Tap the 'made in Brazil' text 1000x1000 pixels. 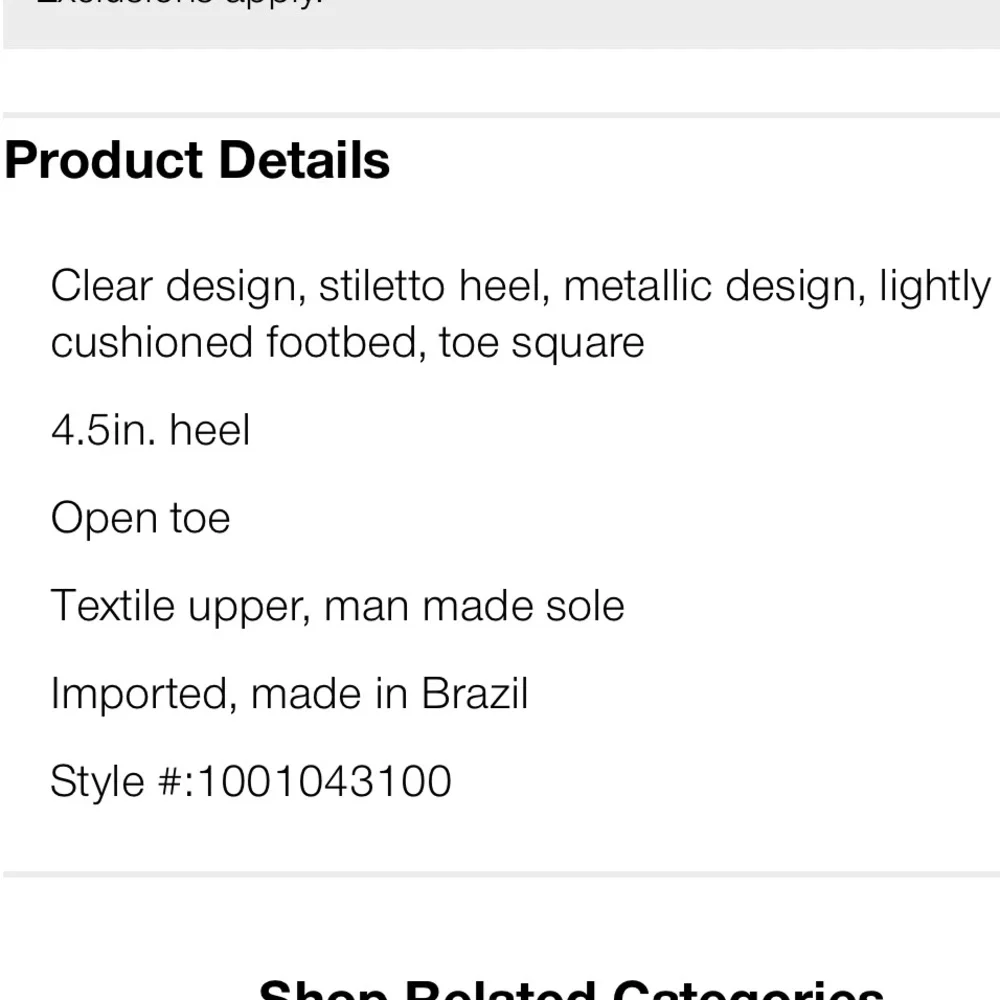coord(389,694)
